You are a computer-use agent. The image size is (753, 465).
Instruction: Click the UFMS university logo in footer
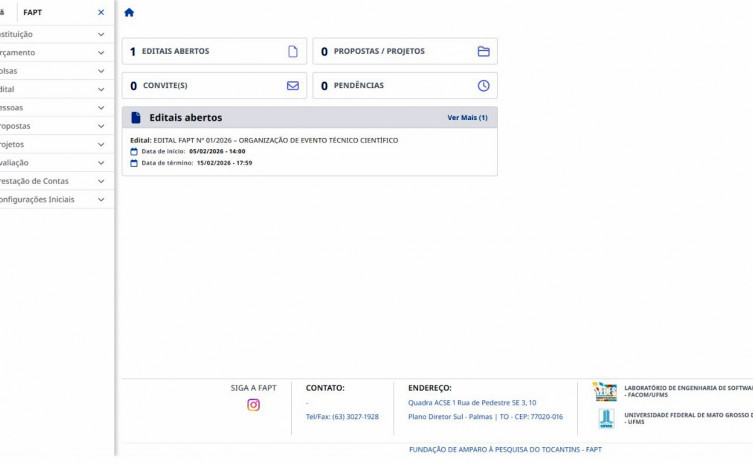(605, 418)
